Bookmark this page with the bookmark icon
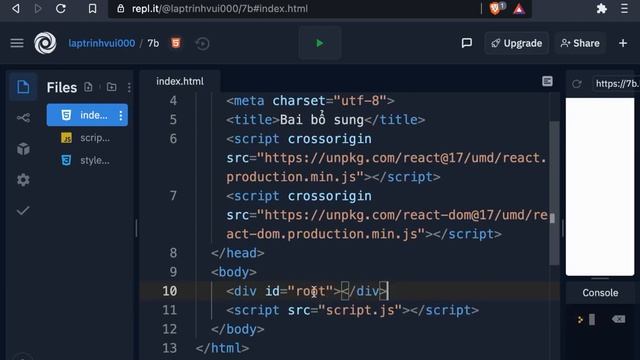 tap(93, 9)
